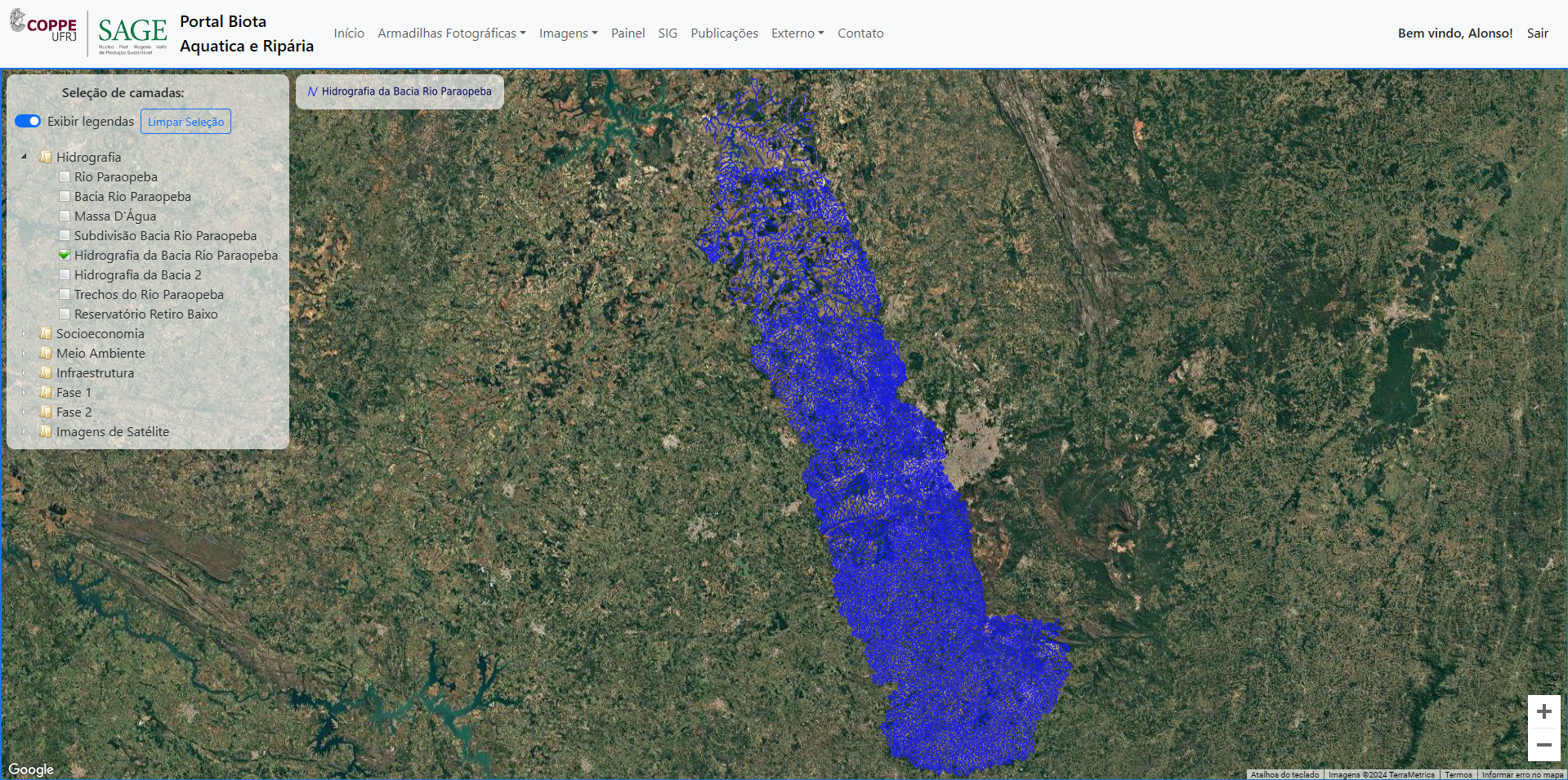The height and width of the screenshot is (780, 1568).
Task: Select the Meio Ambiente tree label
Action: coord(101,353)
